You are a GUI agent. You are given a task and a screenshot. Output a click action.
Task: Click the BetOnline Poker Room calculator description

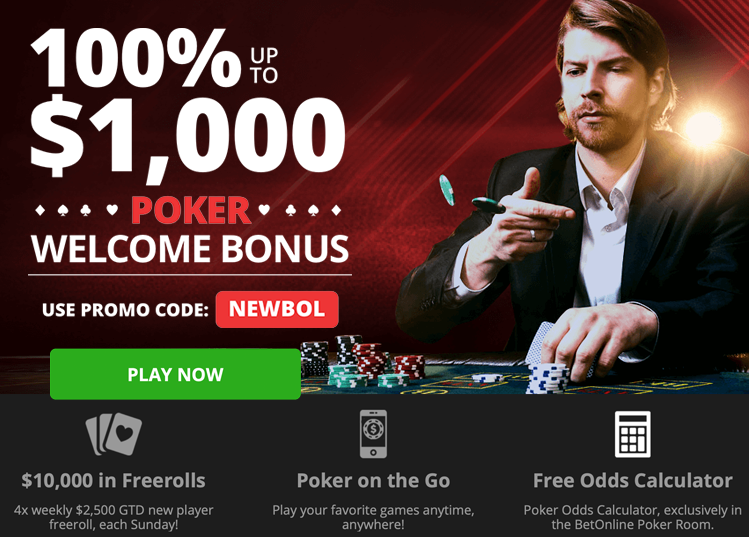pyautogui.click(x=632, y=517)
